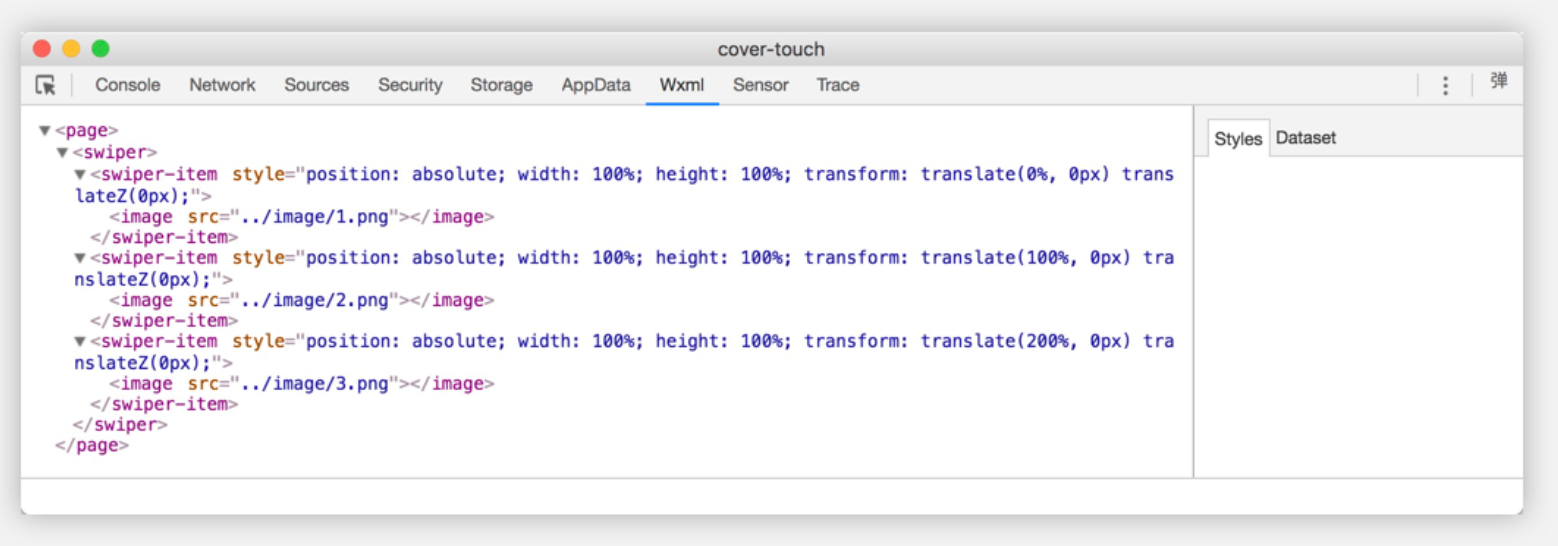Select the Styles side panel tab
The width and height of the screenshot is (1558, 546).
(x=1238, y=139)
